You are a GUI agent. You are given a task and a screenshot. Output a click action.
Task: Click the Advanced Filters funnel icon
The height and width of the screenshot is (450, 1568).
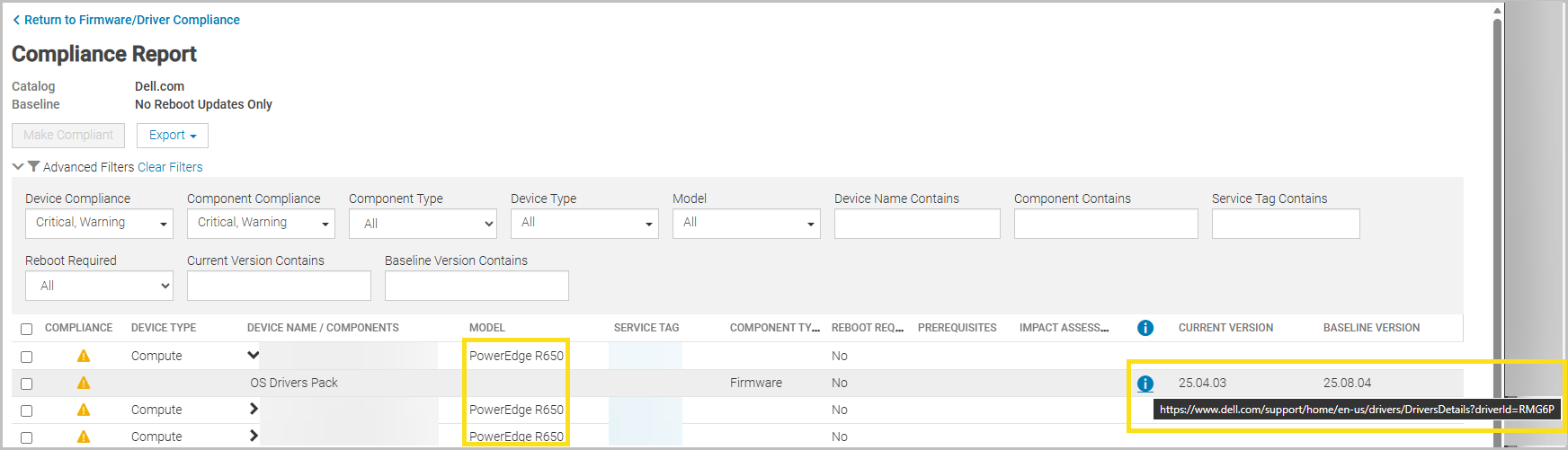pos(33,166)
